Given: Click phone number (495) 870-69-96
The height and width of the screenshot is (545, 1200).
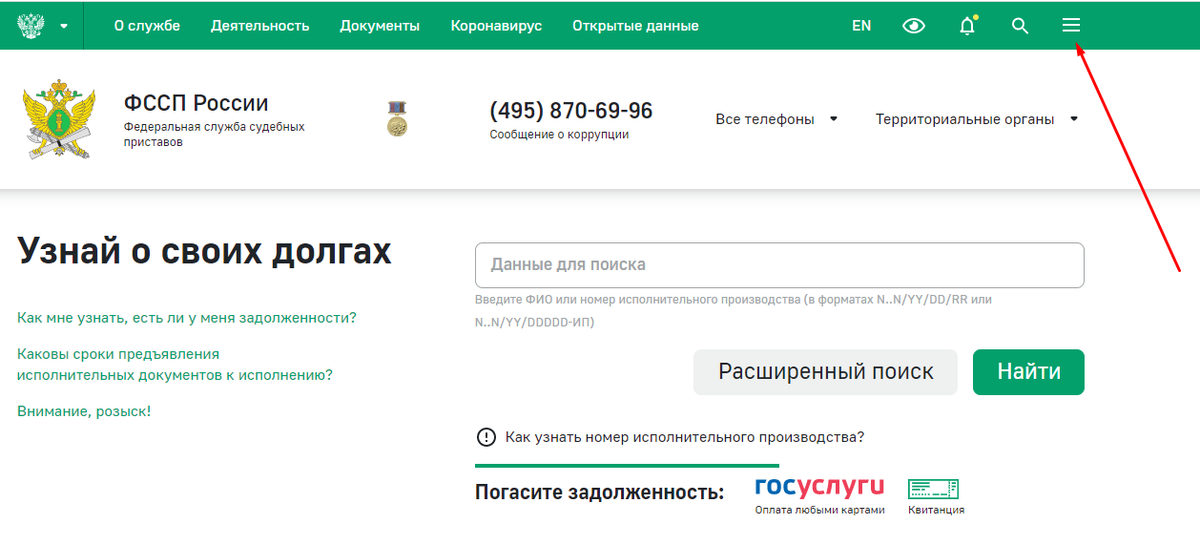Looking at the screenshot, I should [571, 109].
